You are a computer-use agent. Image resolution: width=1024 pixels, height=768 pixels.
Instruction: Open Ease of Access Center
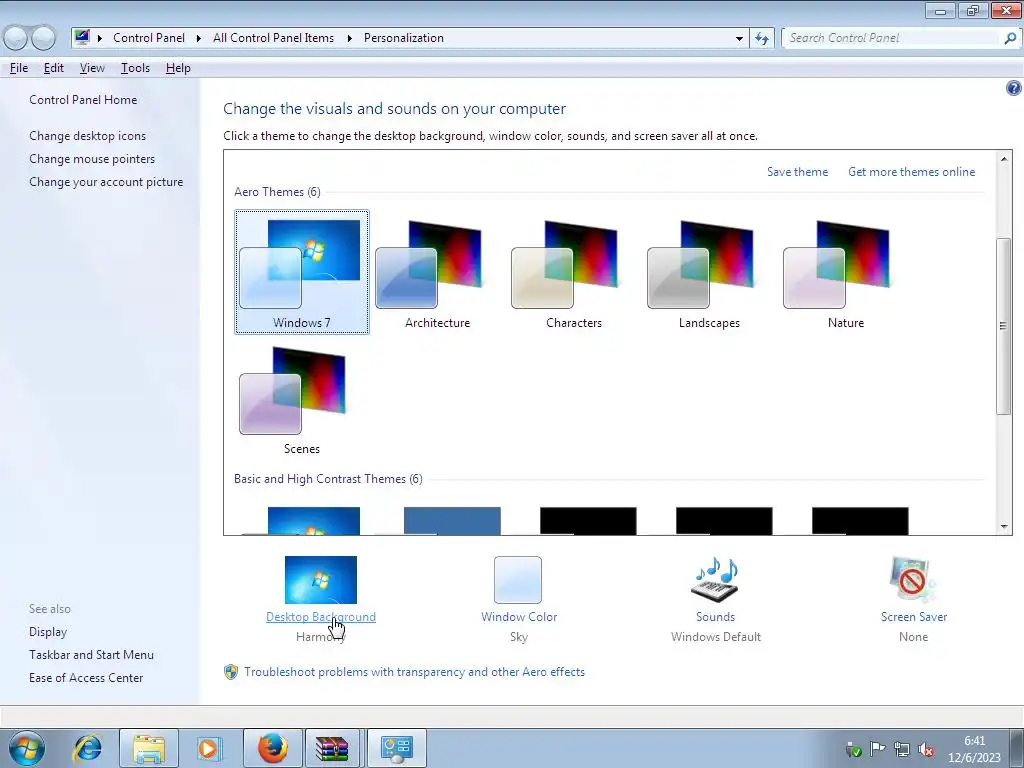pos(86,678)
